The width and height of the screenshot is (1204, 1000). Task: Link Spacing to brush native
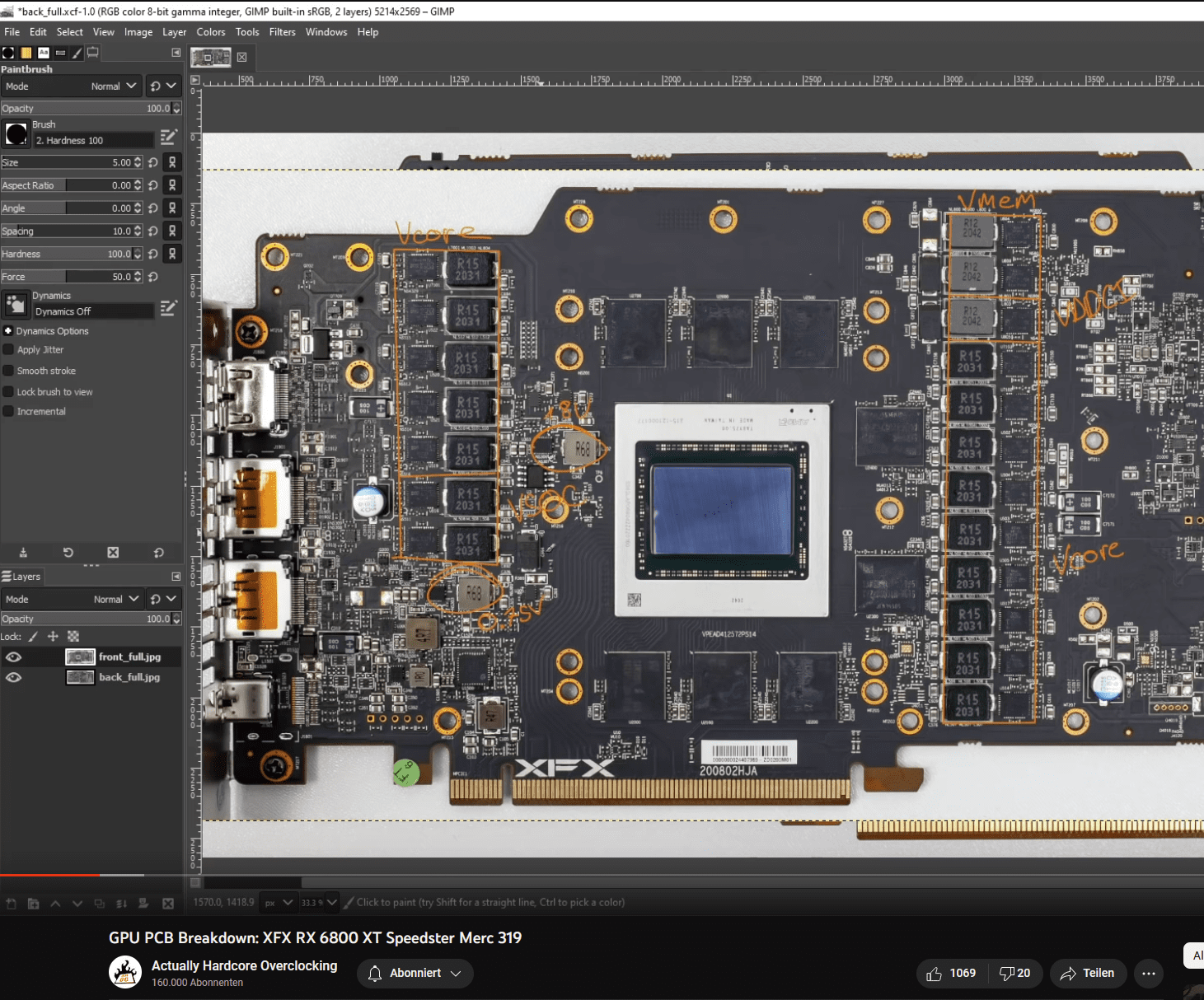click(172, 231)
